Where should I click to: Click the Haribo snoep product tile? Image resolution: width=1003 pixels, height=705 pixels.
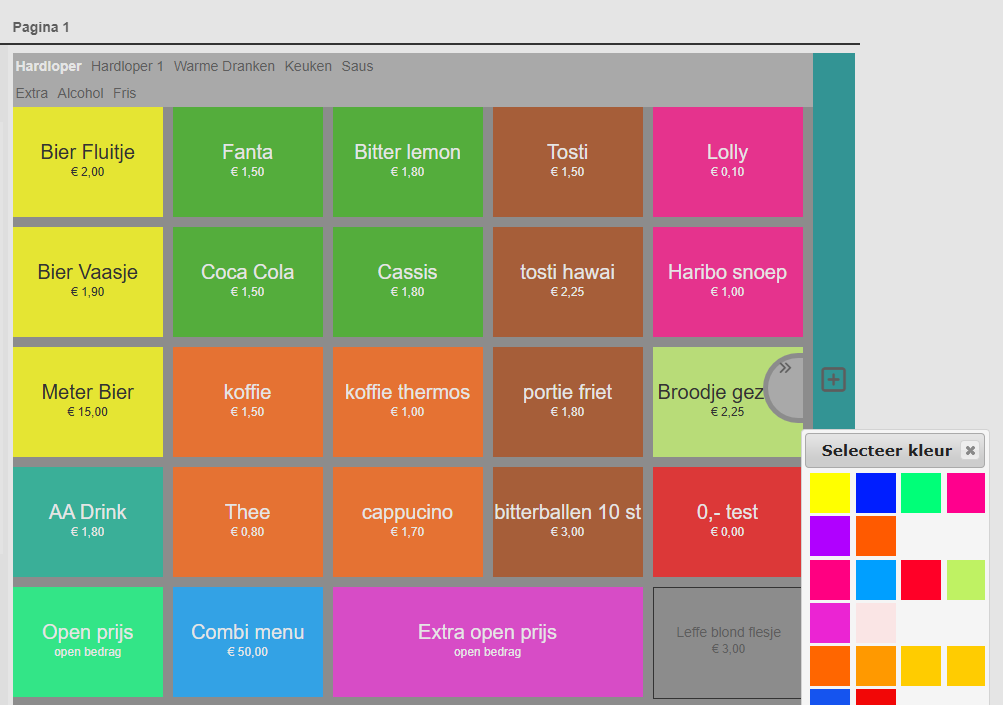[x=727, y=281]
